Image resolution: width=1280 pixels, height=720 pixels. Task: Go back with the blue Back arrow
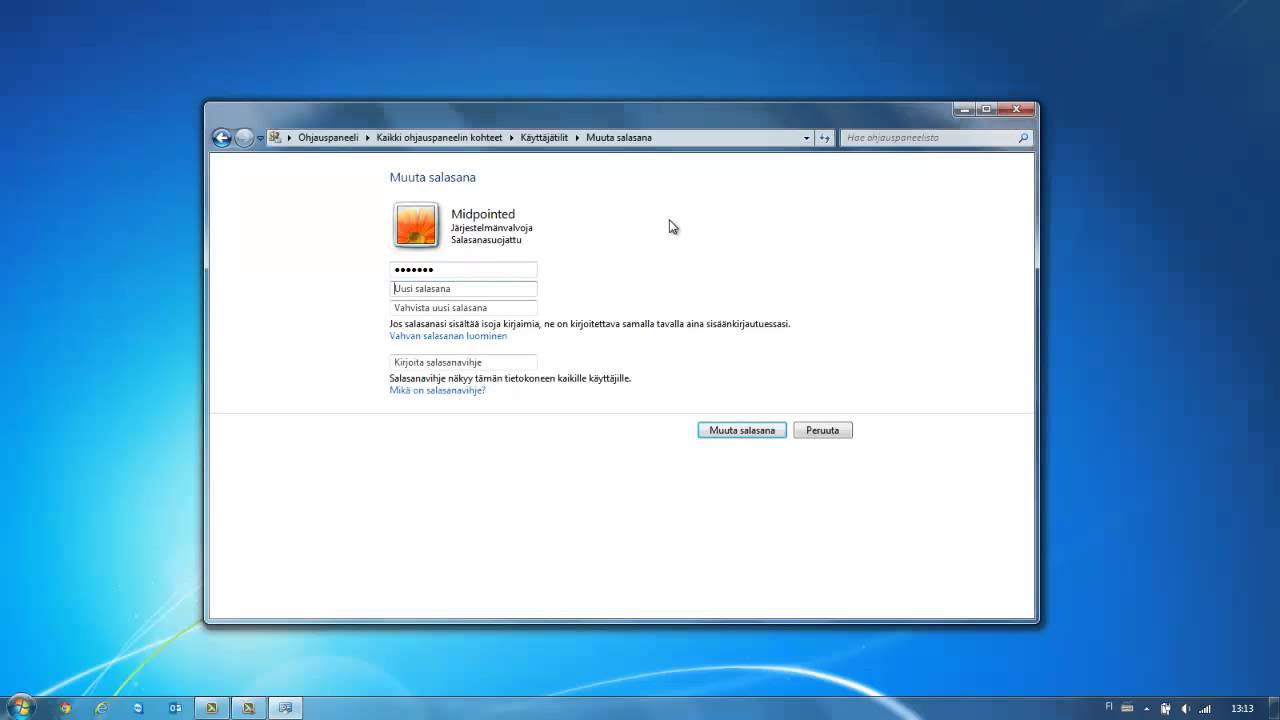[x=222, y=138]
